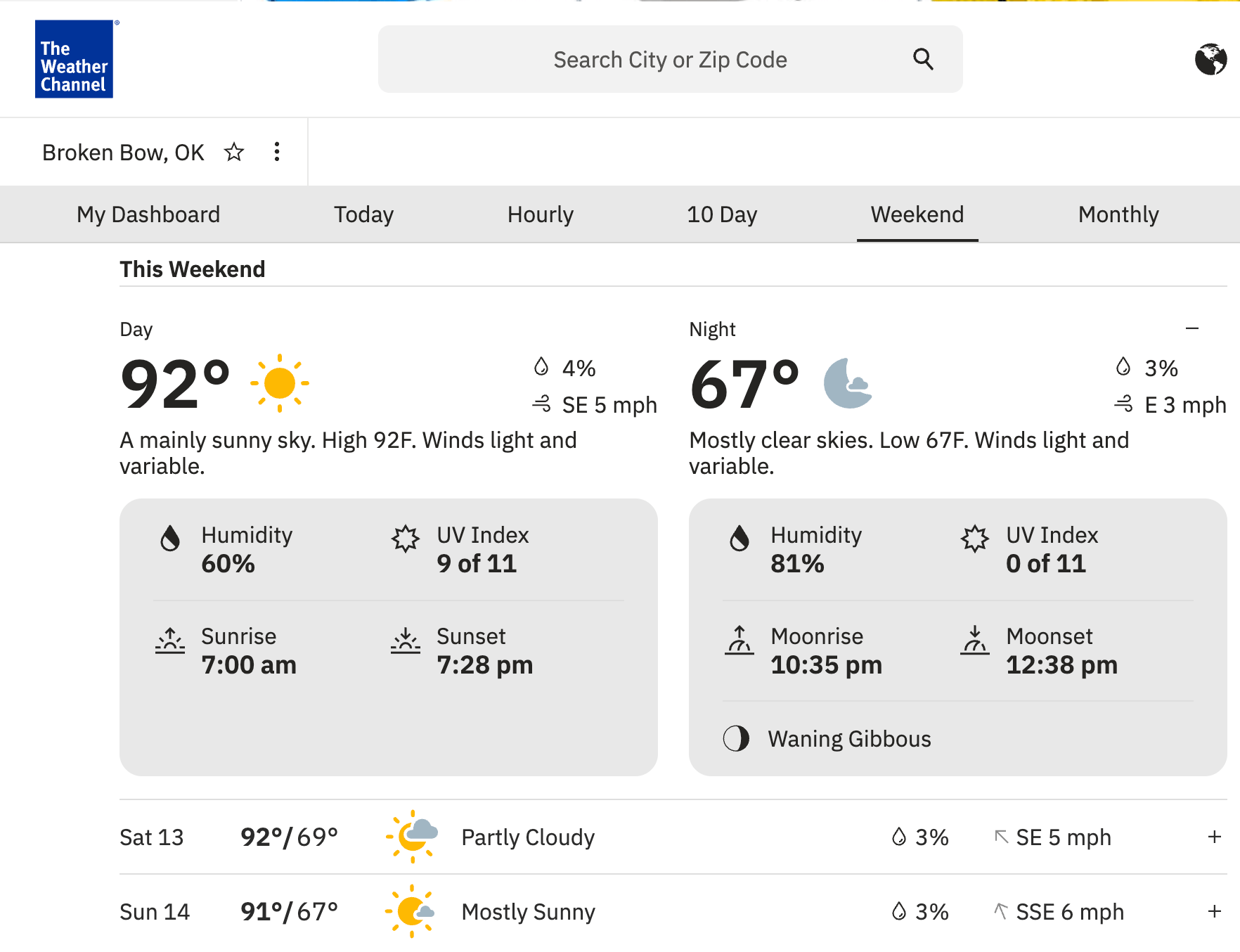The height and width of the screenshot is (952, 1240).
Task: Select the Today tab
Action: (x=363, y=214)
